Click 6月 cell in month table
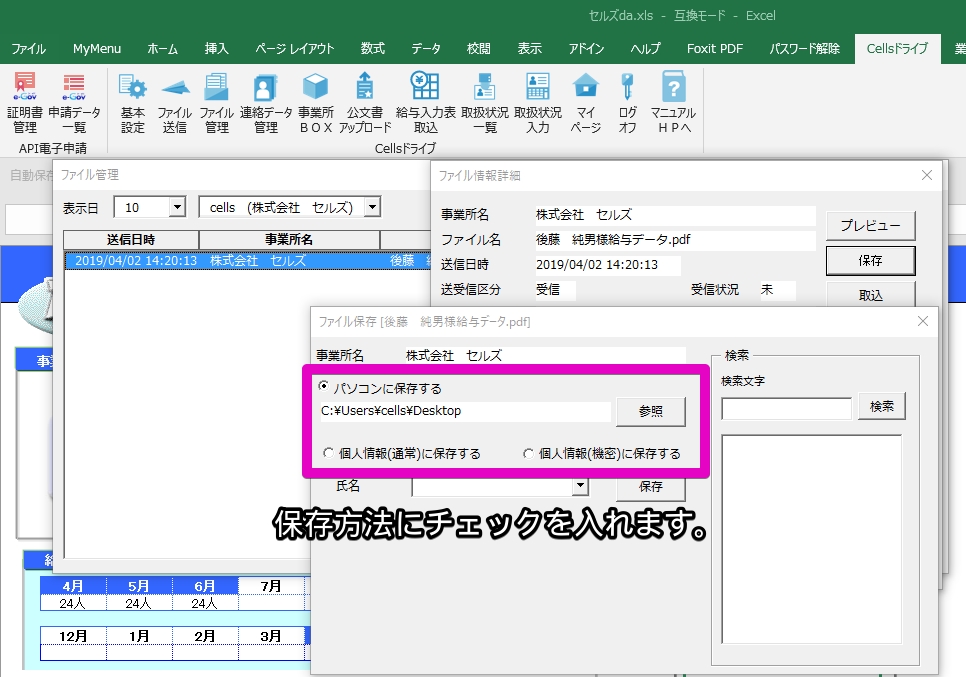 (205, 586)
